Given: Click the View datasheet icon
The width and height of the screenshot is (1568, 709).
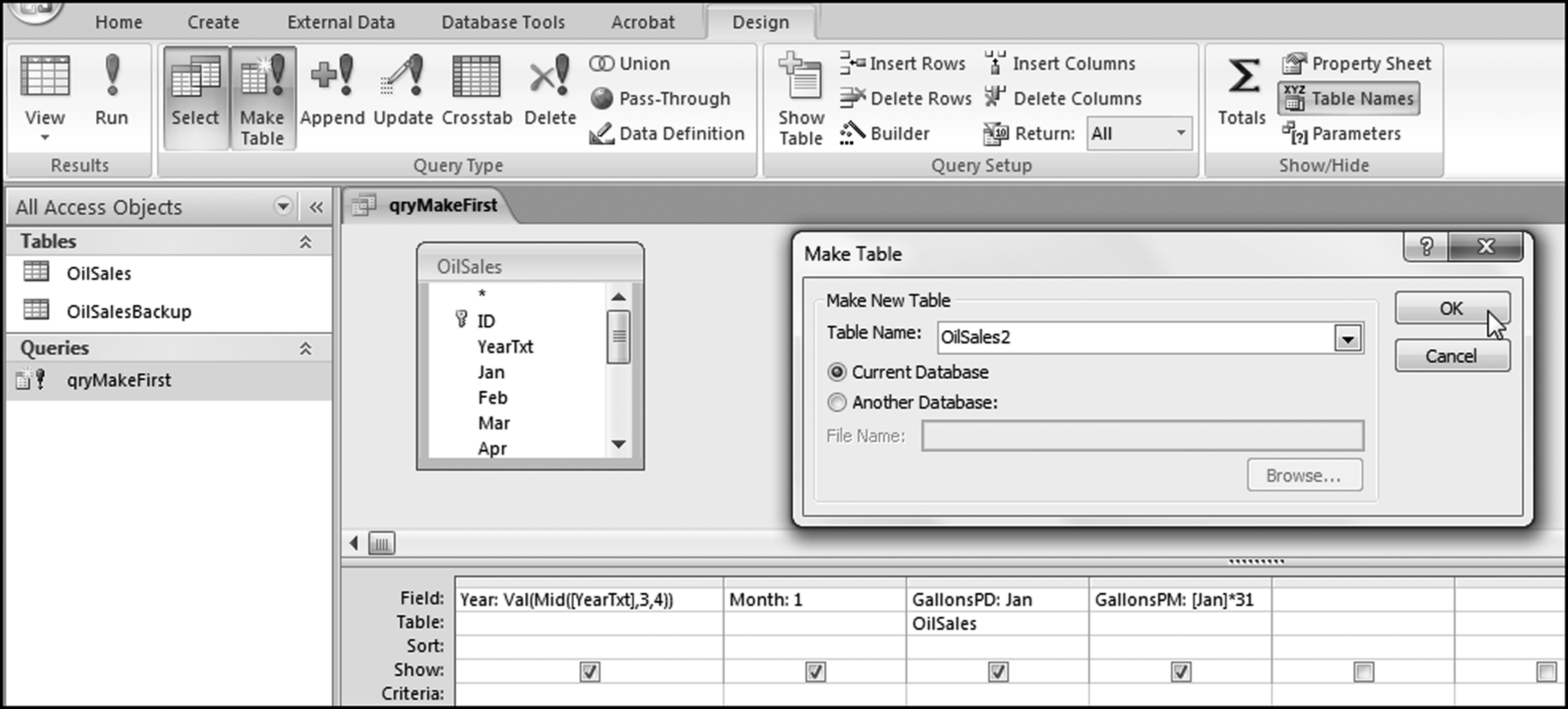Looking at the screenshot, I should point(44,77).
